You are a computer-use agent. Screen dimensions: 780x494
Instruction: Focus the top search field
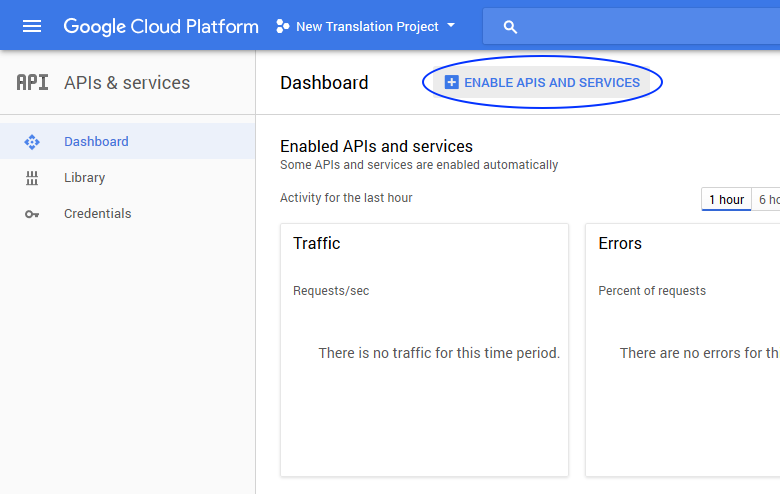tap(631, 26)
